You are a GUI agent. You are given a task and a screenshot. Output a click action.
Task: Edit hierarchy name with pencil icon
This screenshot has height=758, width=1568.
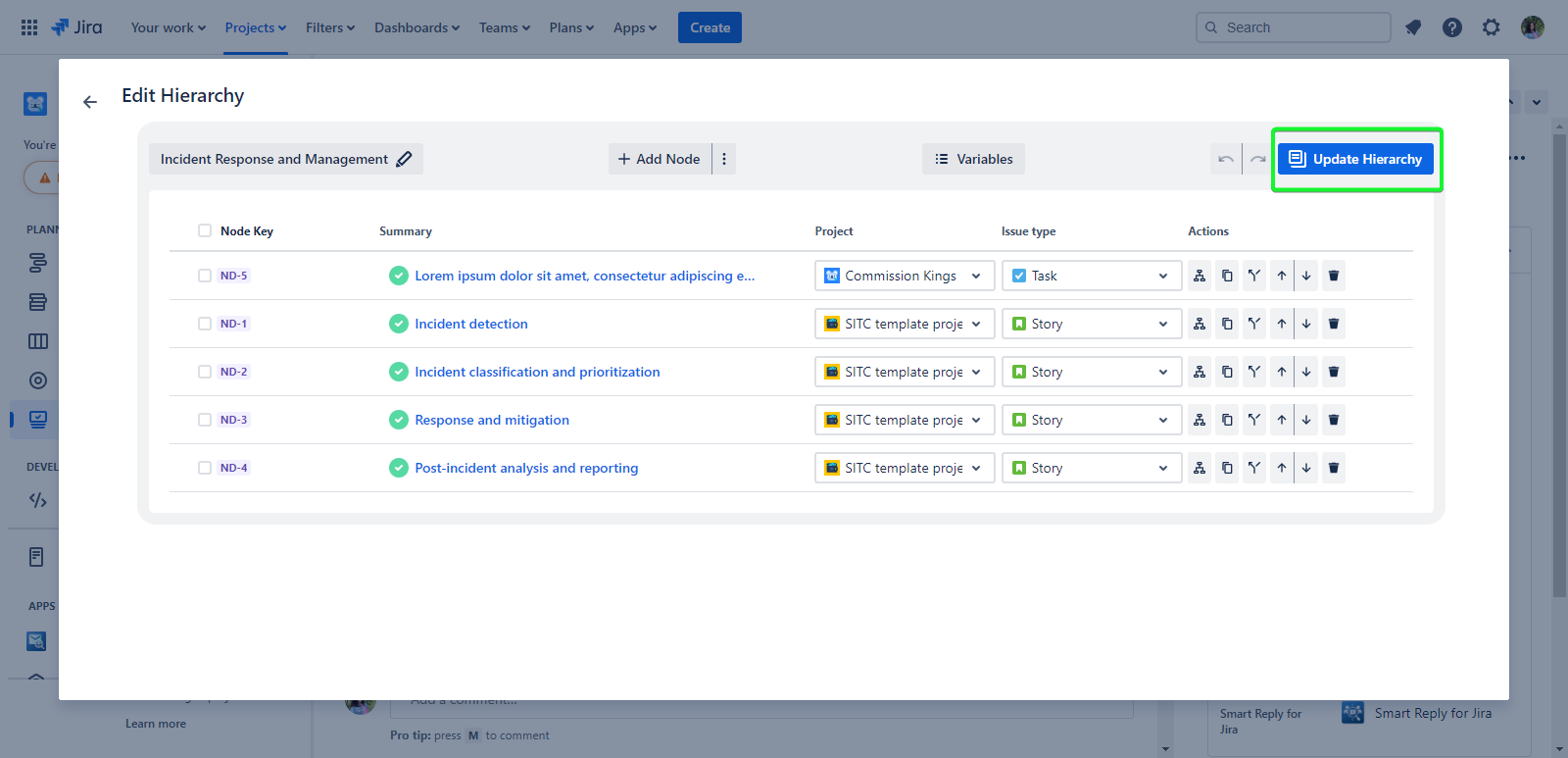coord(404,159)
